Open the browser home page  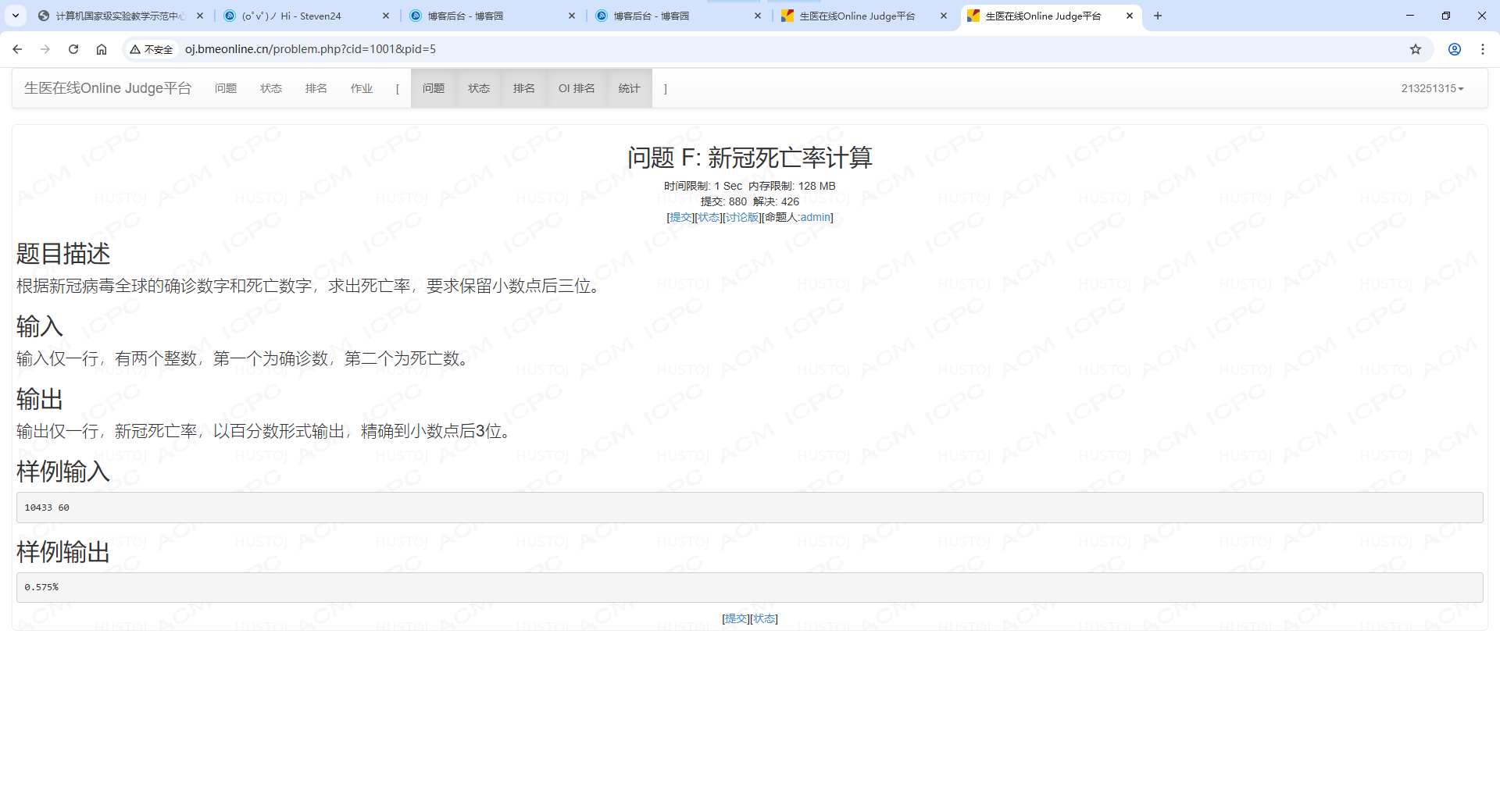pyautogui.click(x=102, y=49)
